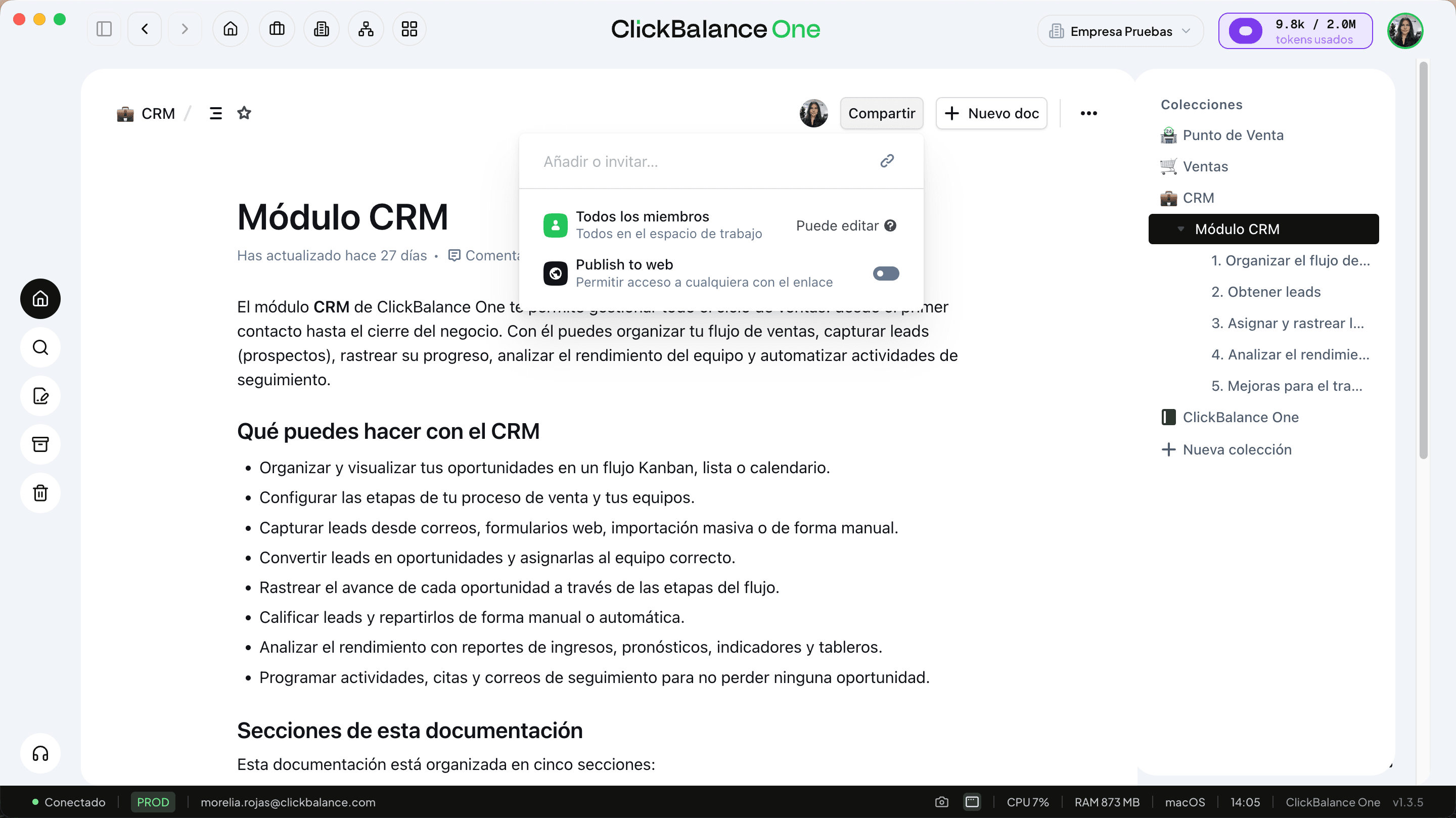Go back with the left arrow
The image size is (1456, 818).
tap(145, 29)
